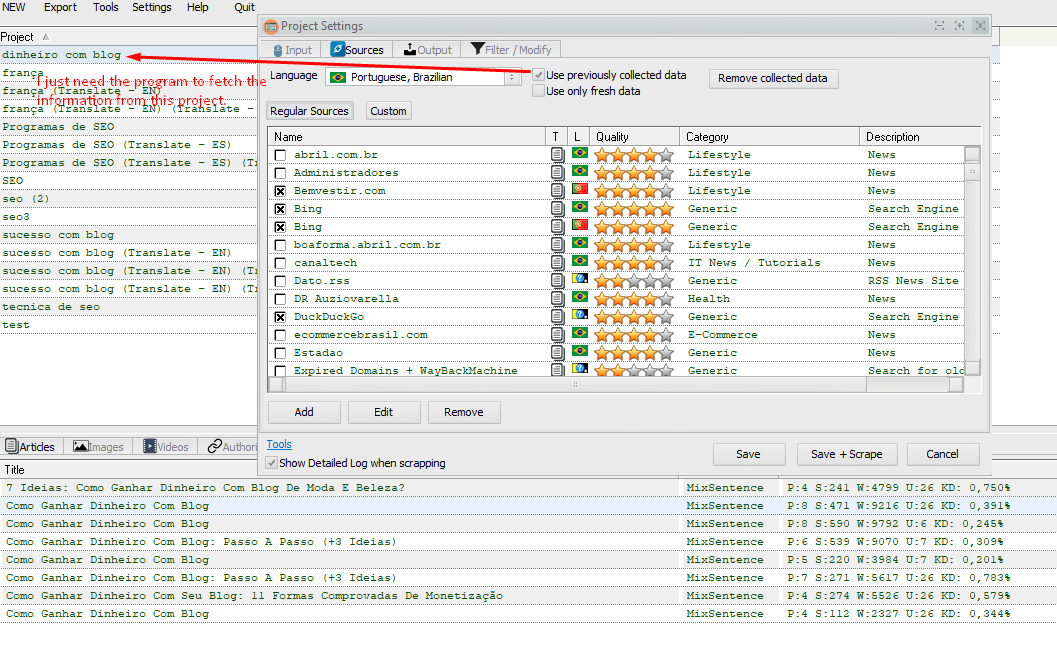Switch to Images tab in main window
This screenshot has height=655, width=1057.
98,447
